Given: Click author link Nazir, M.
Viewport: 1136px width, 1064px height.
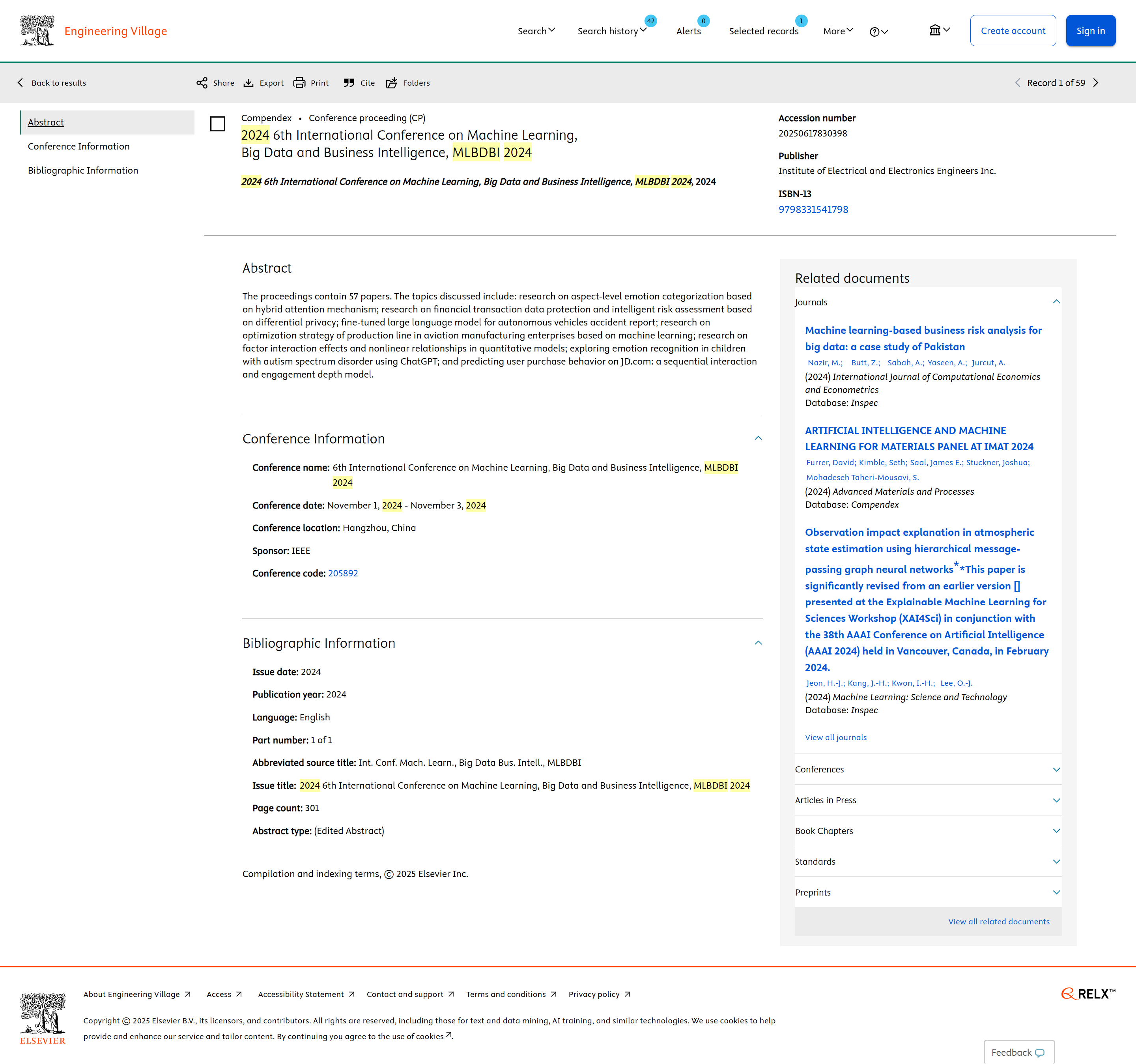Looking at the screenshot, I should (824, 362).
